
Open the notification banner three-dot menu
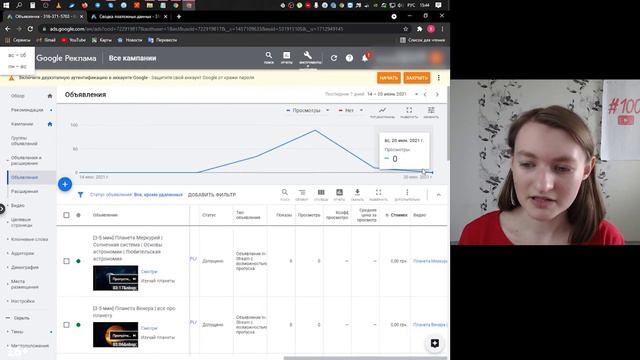(x=439, y=78)
